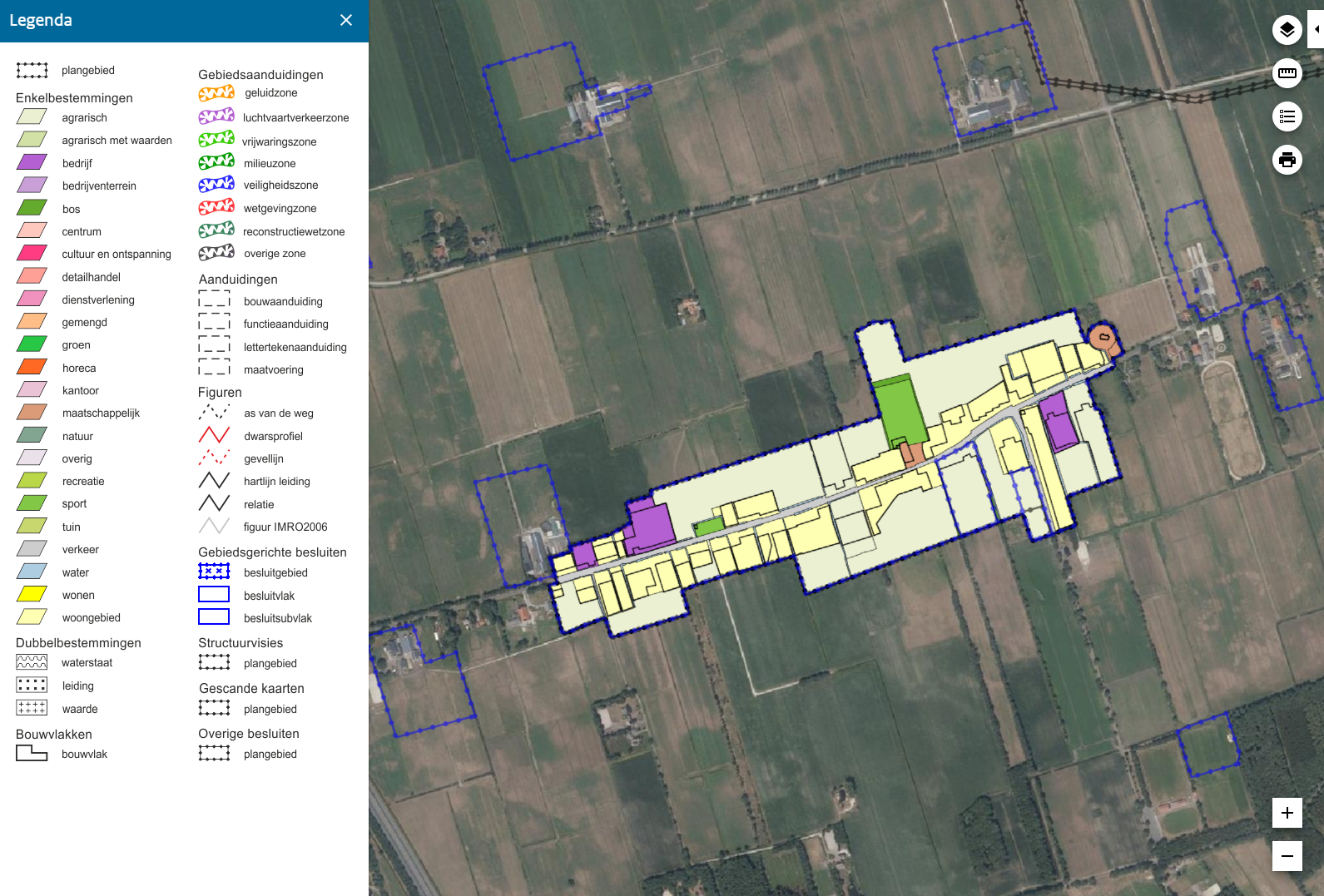
Task: Click the agrarisch color swatch
Action: coord(32,117)
